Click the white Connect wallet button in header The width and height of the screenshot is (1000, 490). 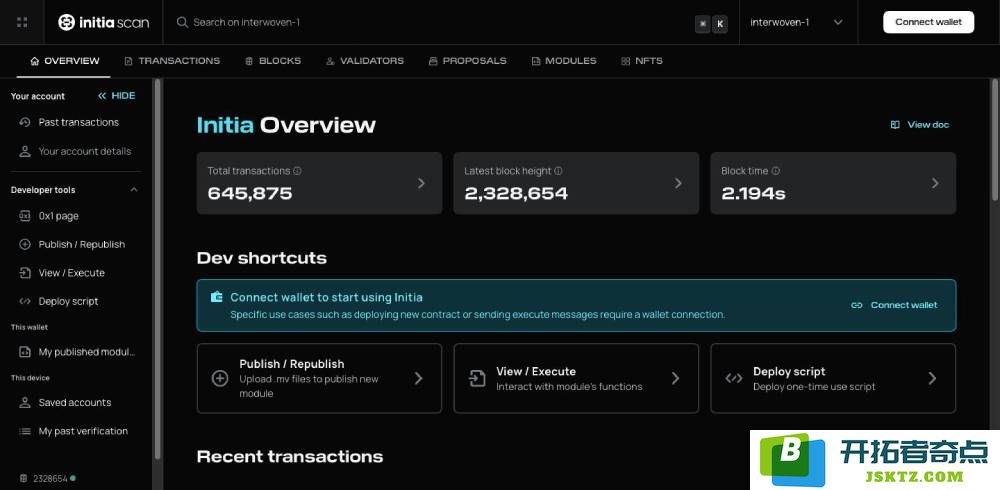[929, 22]
